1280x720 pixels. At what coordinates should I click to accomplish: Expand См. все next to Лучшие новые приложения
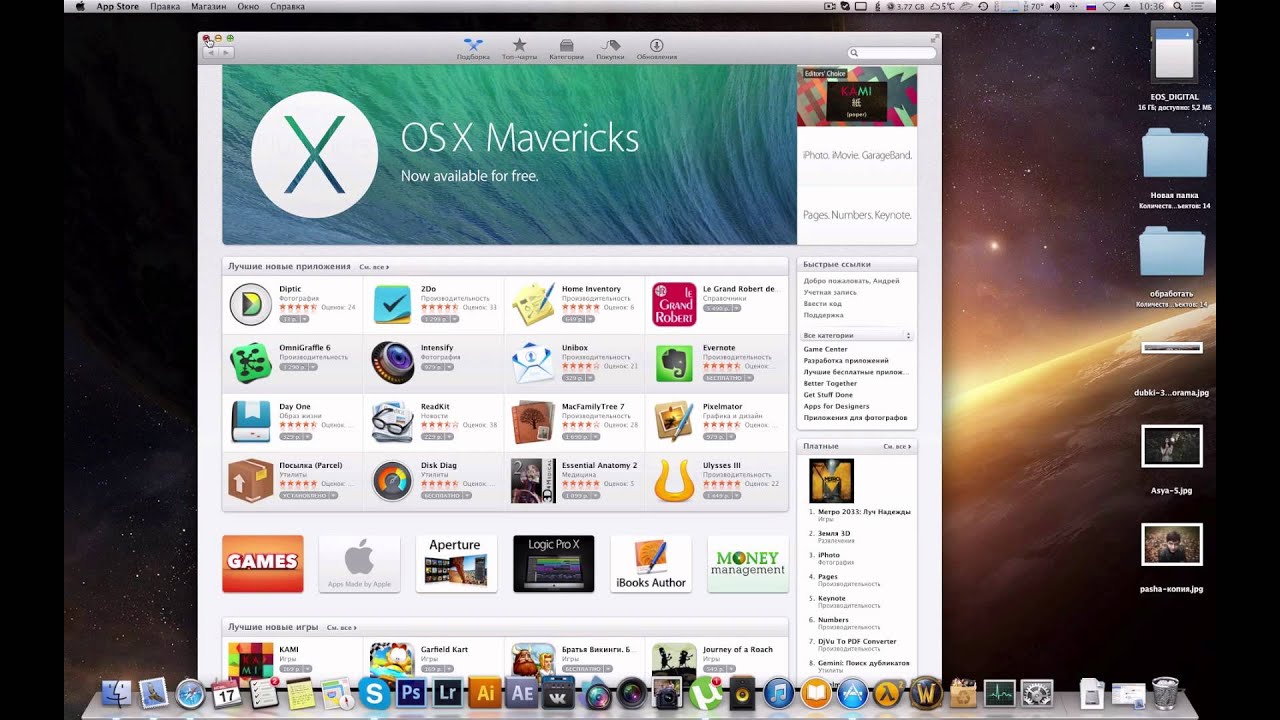[374, 267]
